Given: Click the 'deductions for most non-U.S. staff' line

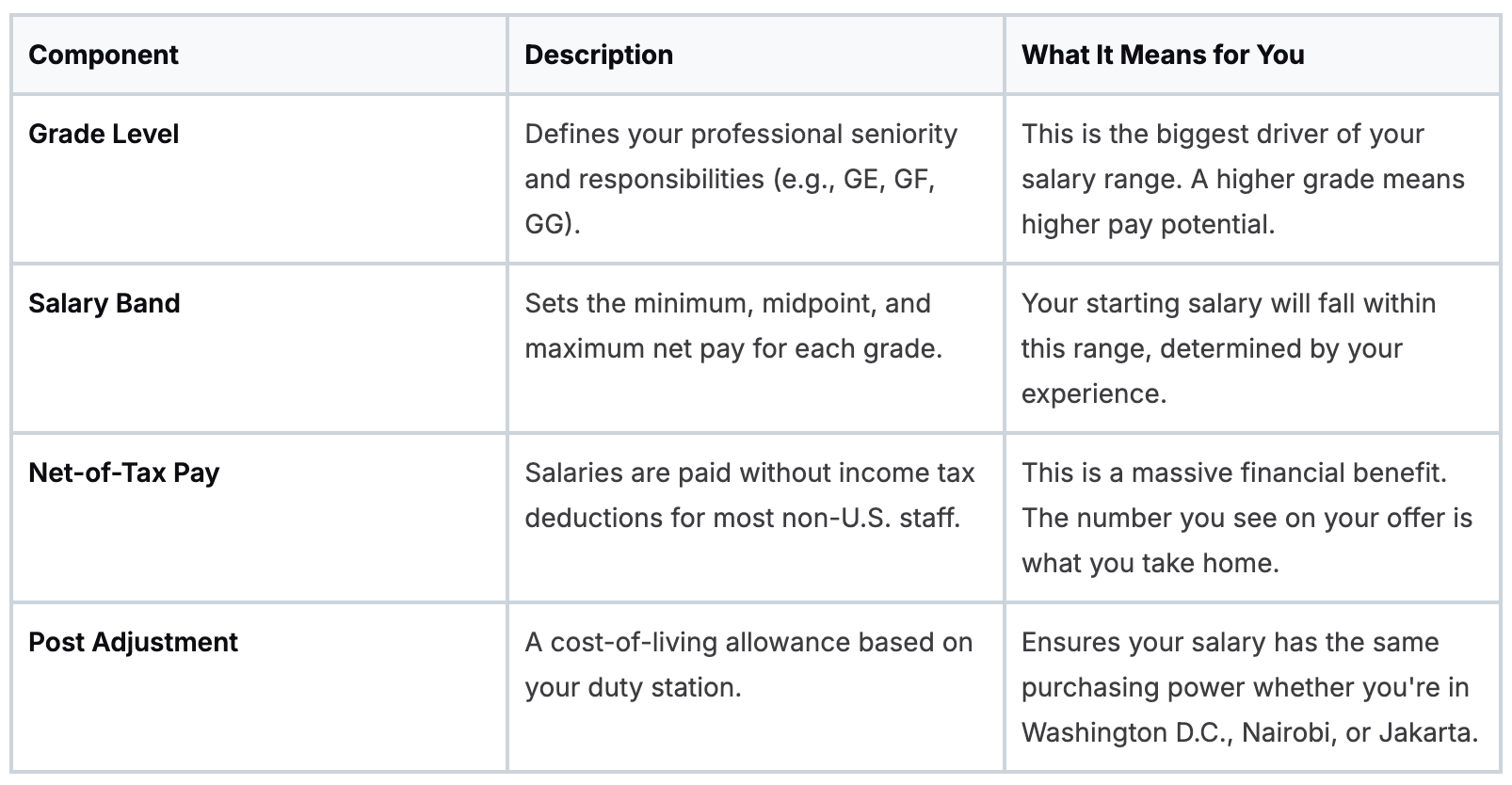Looking at the screenshot, I should [x=742, y=518].
